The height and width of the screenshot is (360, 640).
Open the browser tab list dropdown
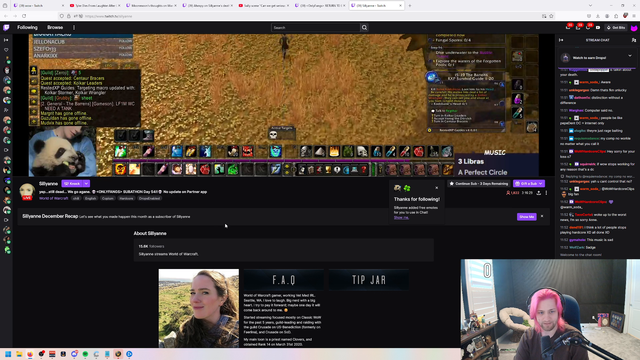coord(590,5)
